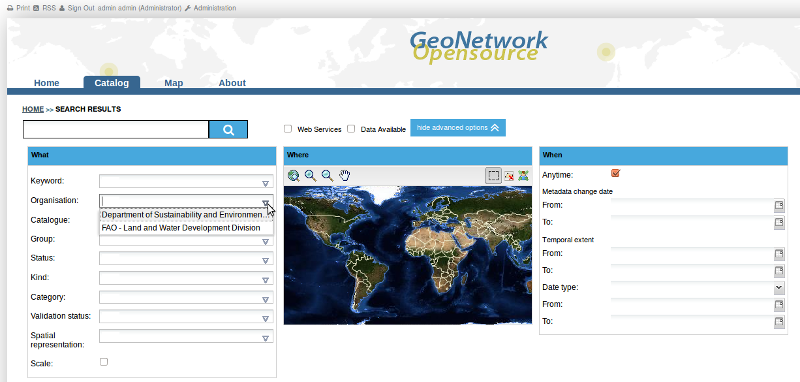Collapse the Organisation dropdown arrow
This screenshot has width=800, height=382.
pyautogui.click(x=265, y=202)
